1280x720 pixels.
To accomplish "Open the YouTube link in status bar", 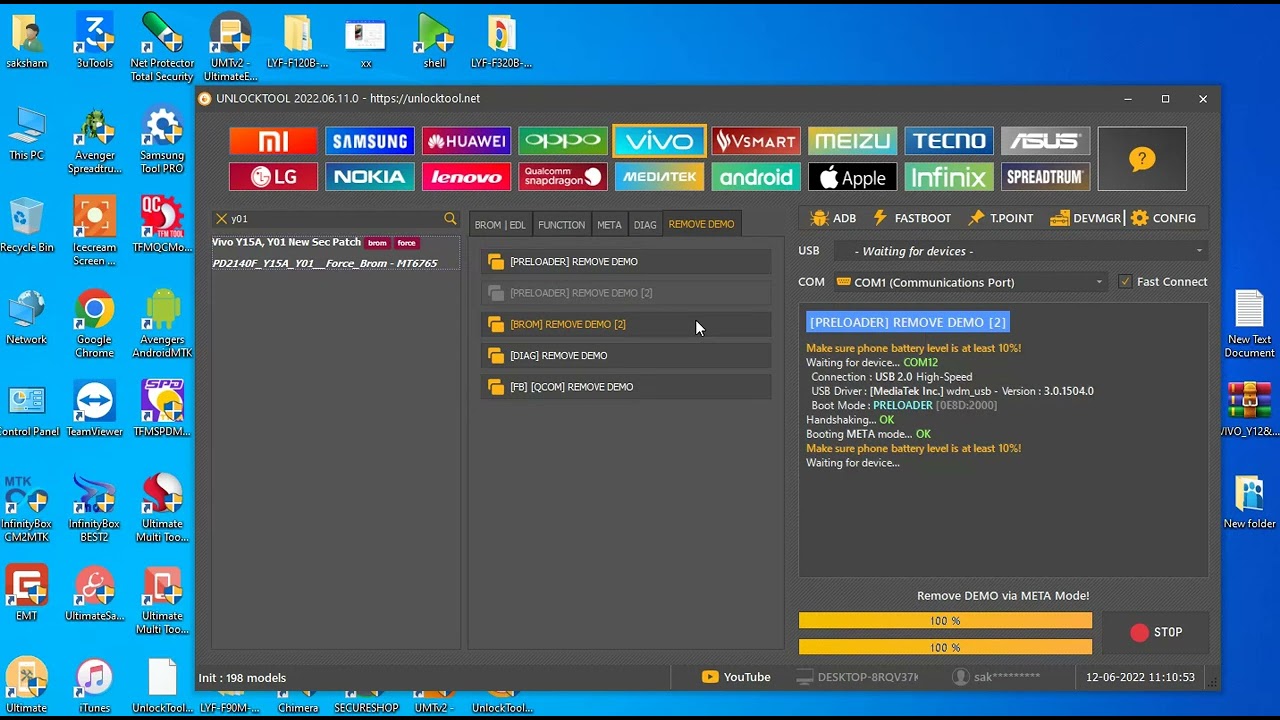I will click(736, 677).
